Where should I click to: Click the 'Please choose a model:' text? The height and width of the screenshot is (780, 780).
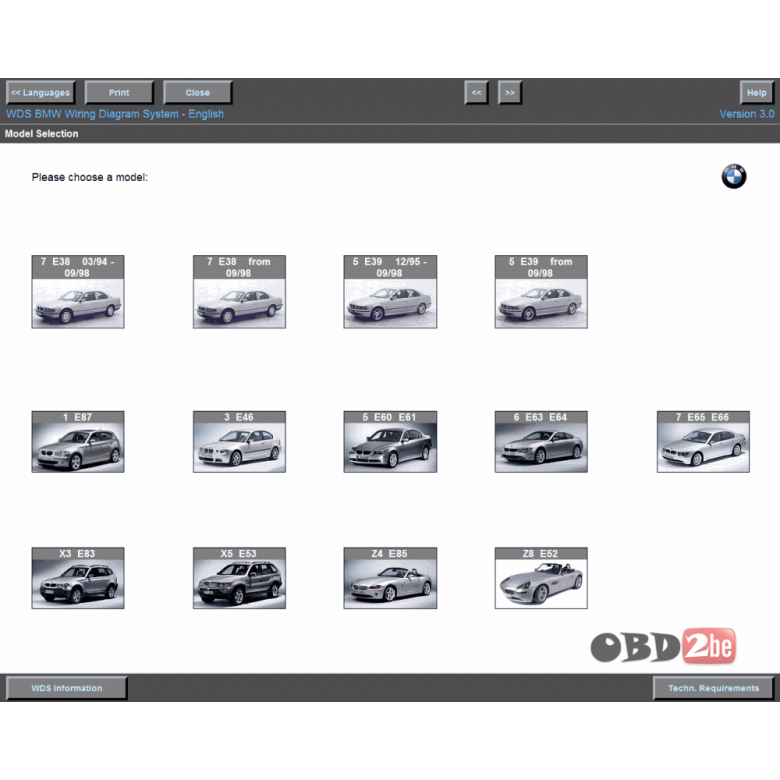point(90,177)
